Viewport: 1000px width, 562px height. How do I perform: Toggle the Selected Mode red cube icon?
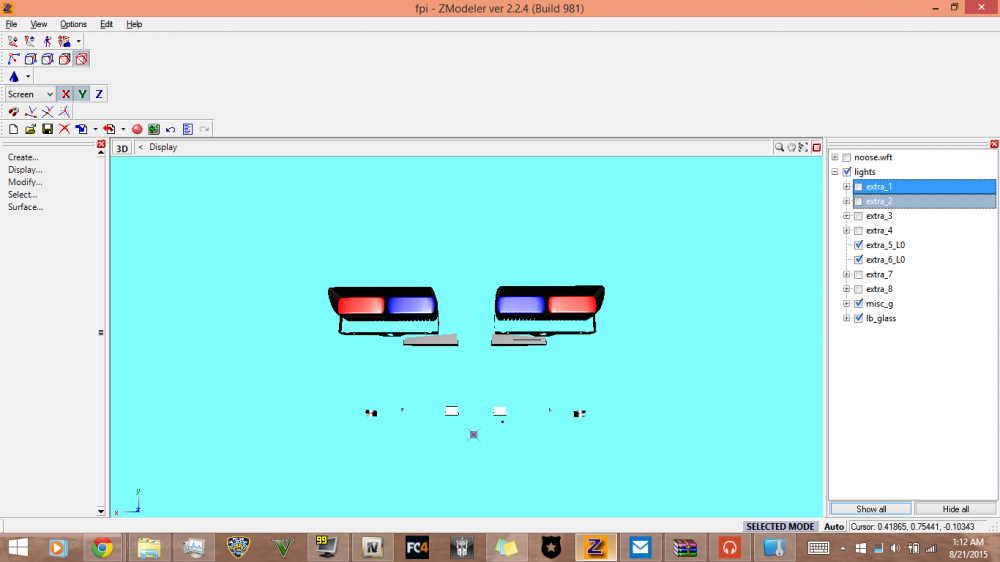[82, 59]
